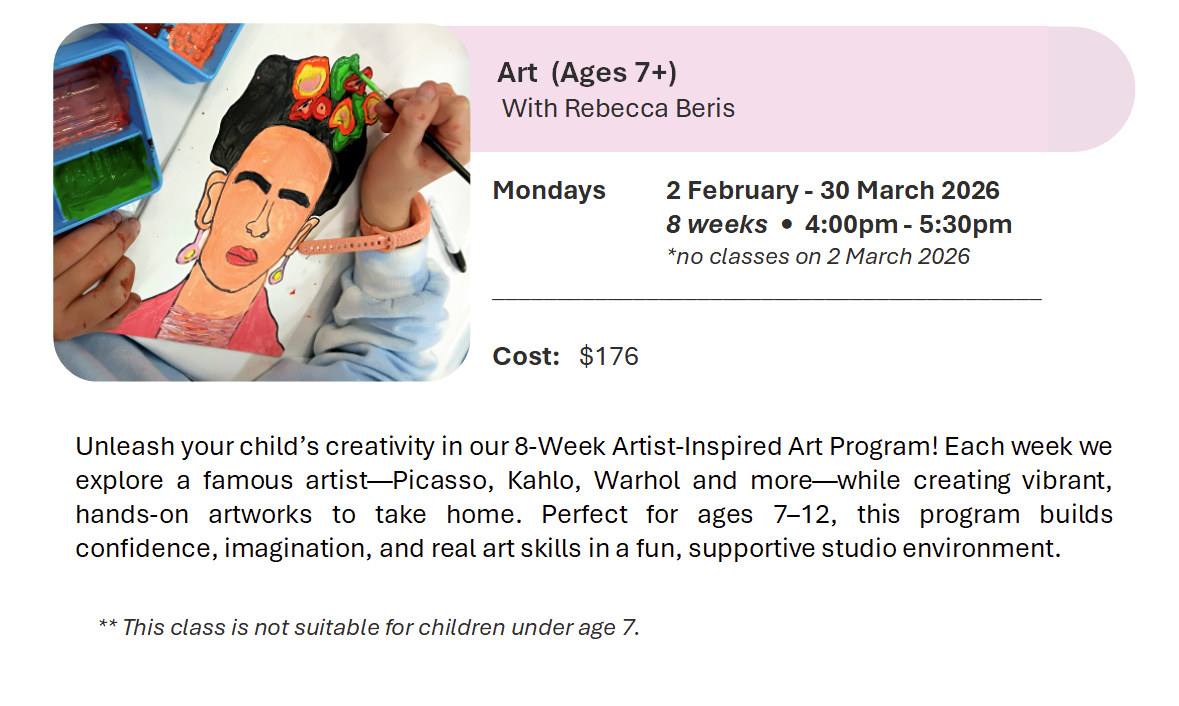The image size is (1179, 706).
Task: Click the divider line below the schedule
Action: pyautogui.click(x=766, y=298)
